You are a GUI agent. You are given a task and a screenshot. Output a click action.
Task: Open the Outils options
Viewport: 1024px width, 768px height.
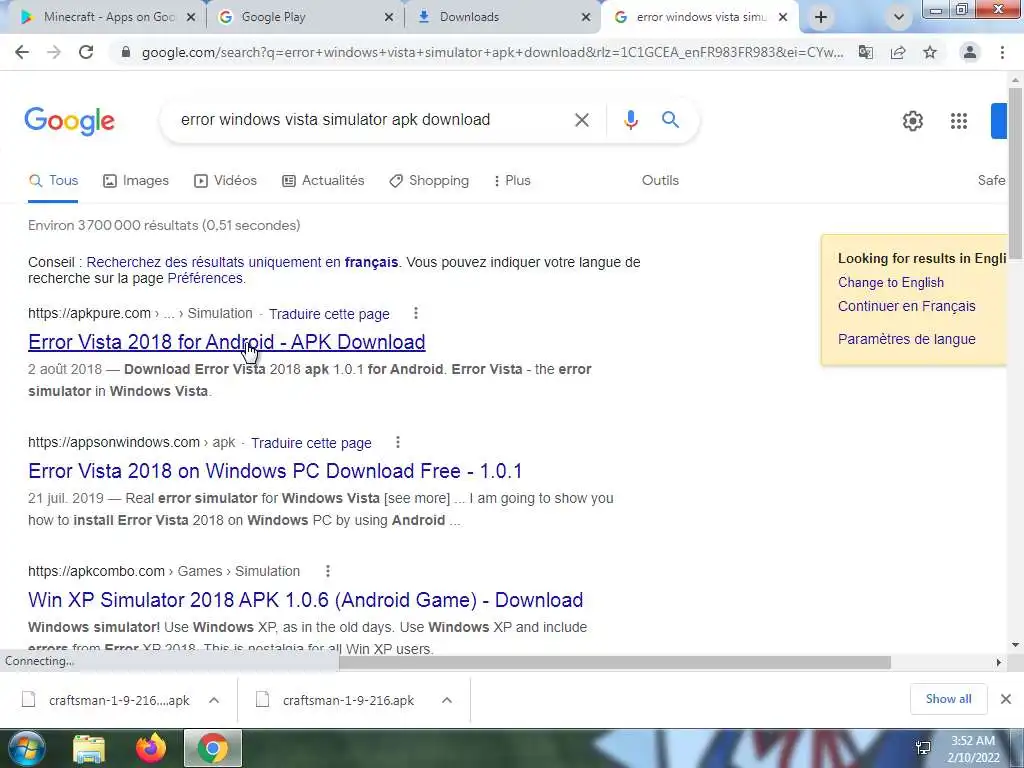pyautogui.click(x=660, y=180)
